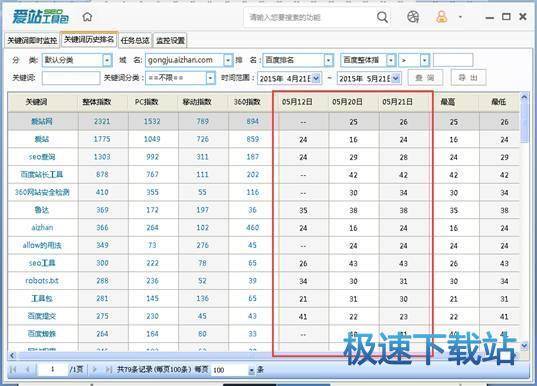Open the start date picker 4月21日
This screenshot has width=537, height=386.
pos(316,78)
